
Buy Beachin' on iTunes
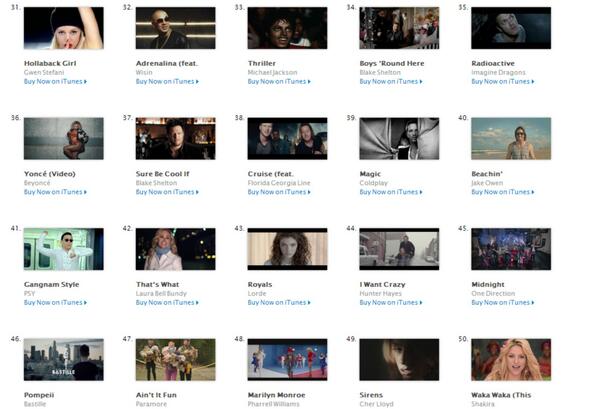(x=503, y=192)
